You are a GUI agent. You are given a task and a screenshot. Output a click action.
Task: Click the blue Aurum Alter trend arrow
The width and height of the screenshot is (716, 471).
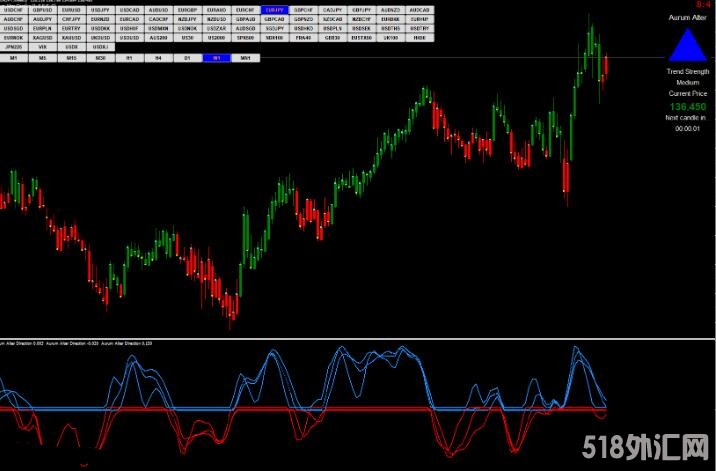pos(687,46)
